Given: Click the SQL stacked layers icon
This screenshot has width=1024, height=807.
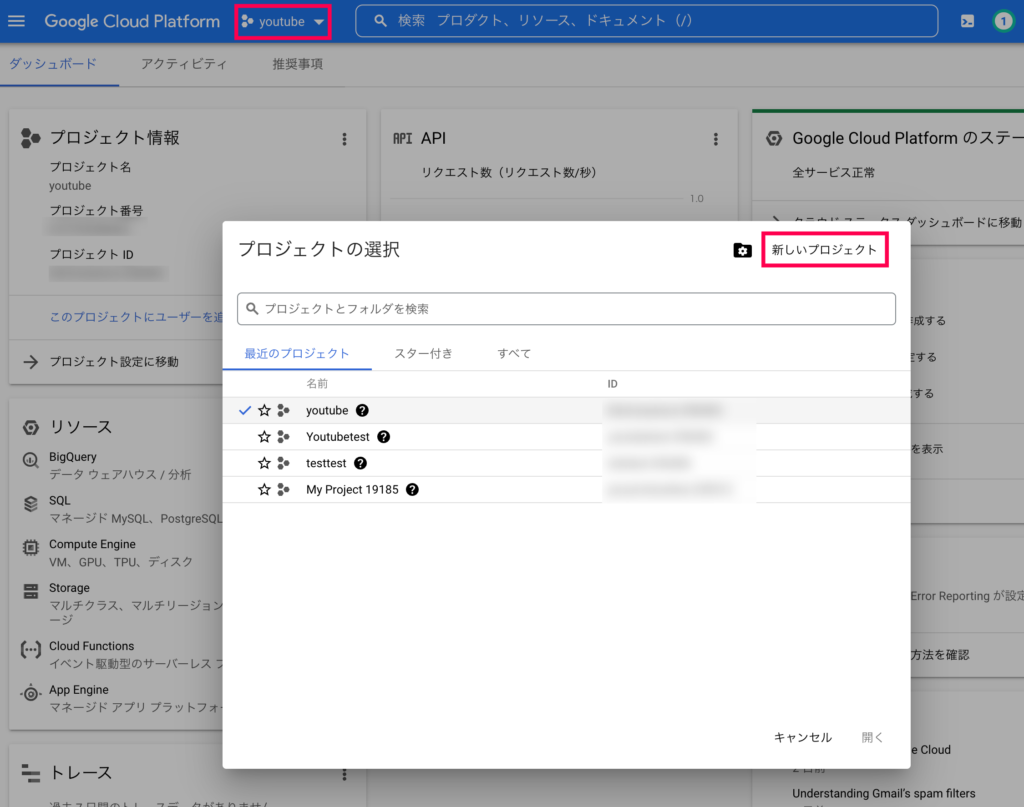Looking at the screenshot, I should coord(31,504).
